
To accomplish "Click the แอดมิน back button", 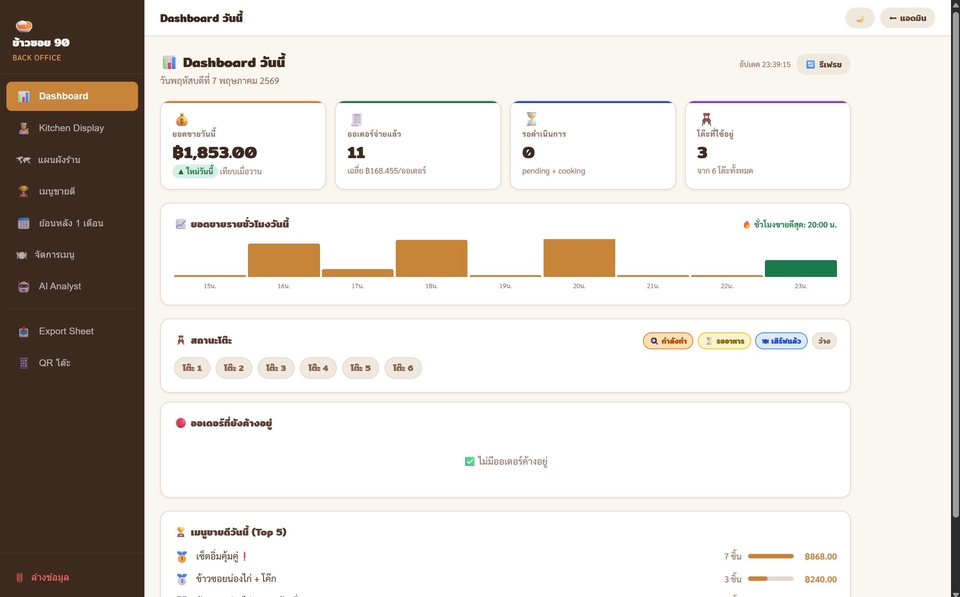I will pos(907,18).
